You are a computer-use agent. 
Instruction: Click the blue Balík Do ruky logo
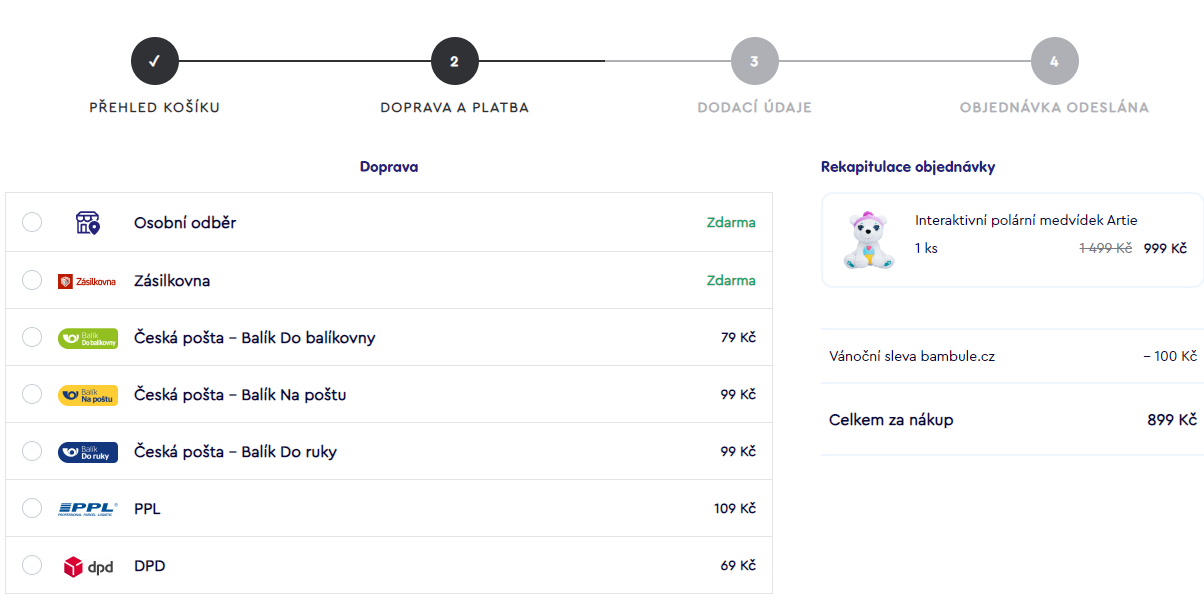point(88,452)
